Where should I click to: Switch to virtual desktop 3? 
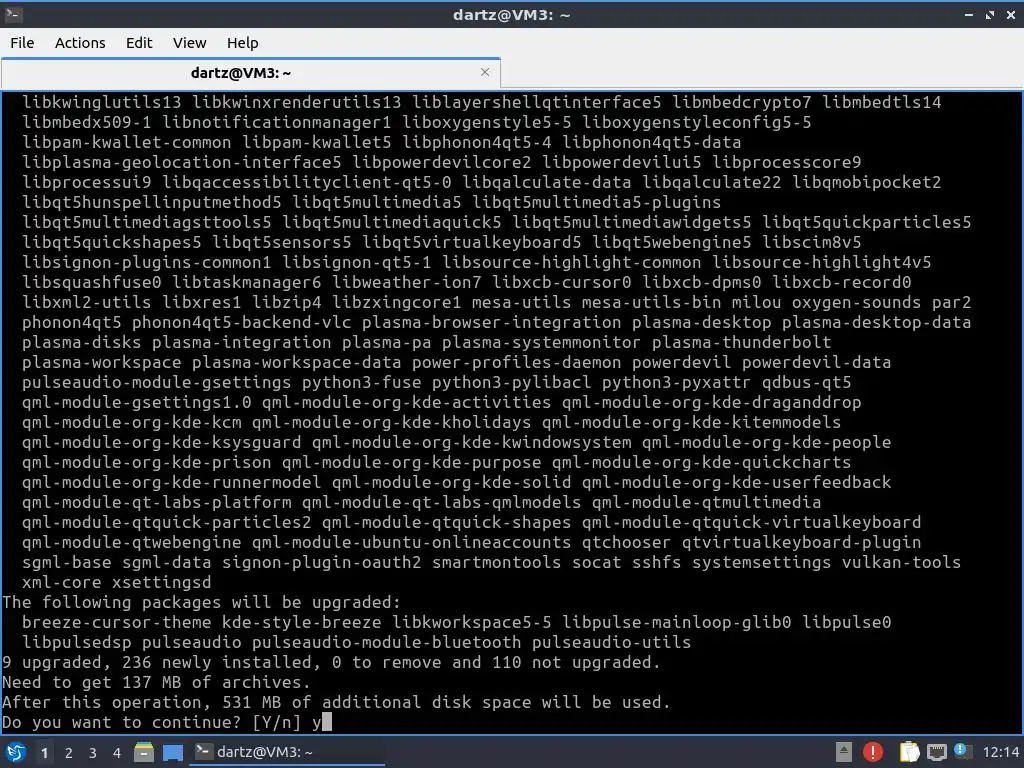coord(93,753)
